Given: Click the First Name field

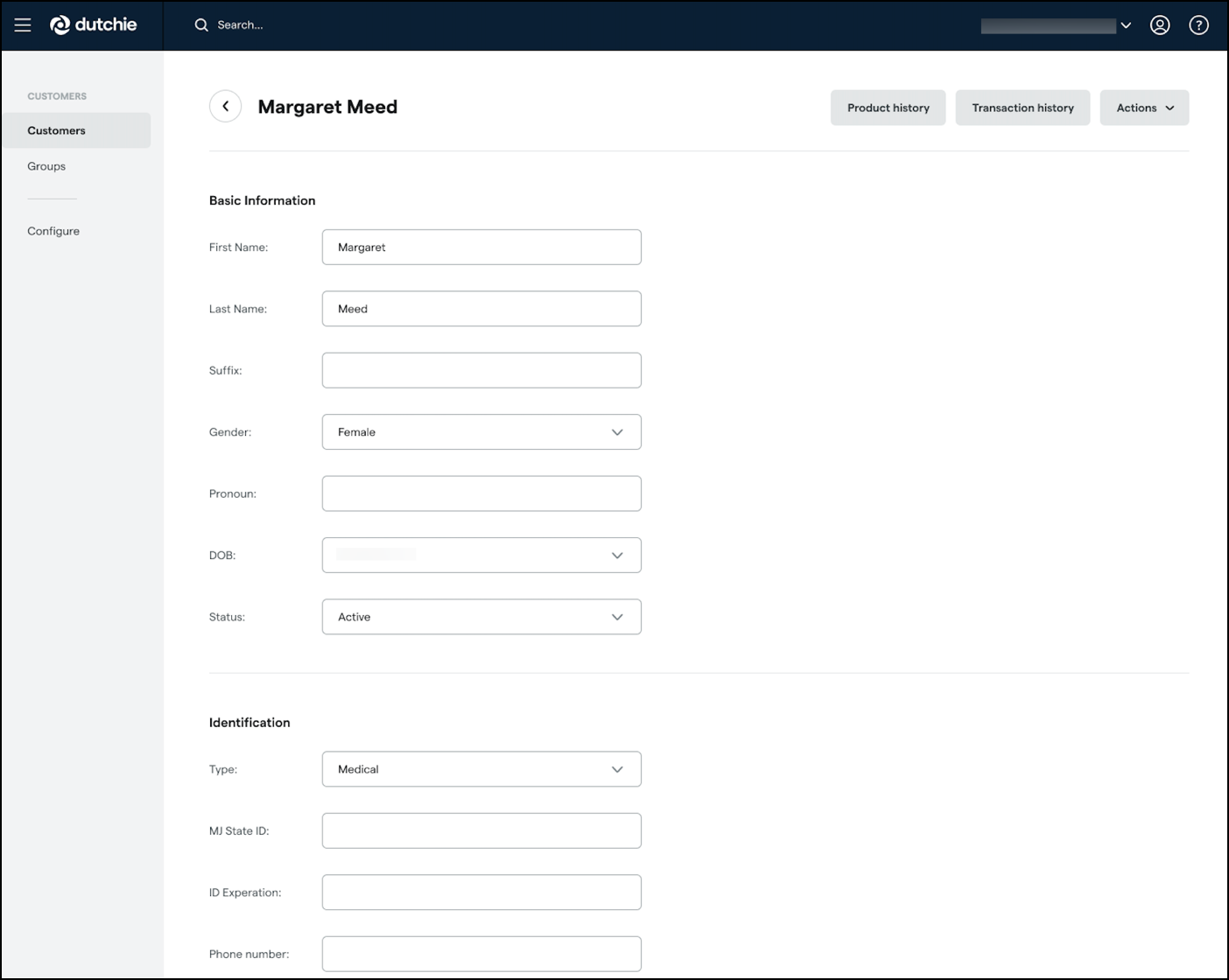Looking at the screenshot, I should point(481,248).
